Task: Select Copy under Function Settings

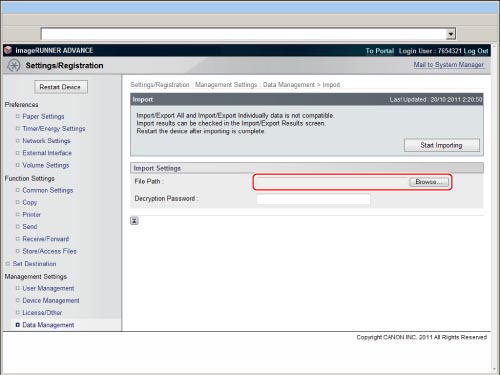Action: [x=30, y=202]
